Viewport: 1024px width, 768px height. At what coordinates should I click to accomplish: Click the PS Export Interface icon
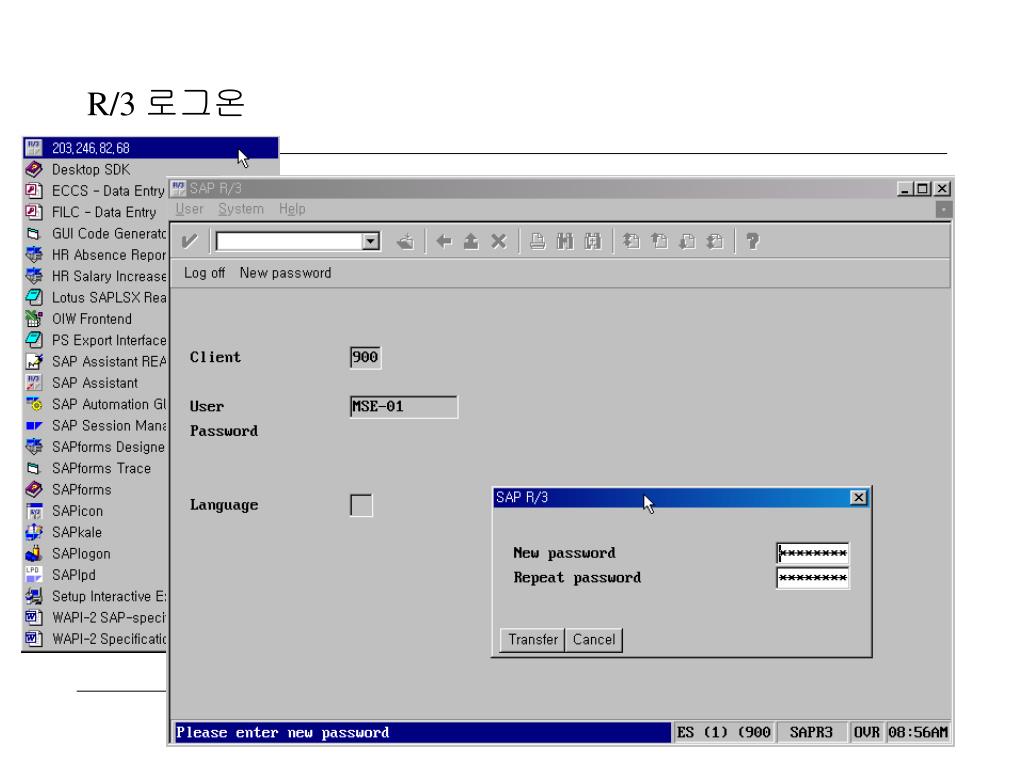34,340
